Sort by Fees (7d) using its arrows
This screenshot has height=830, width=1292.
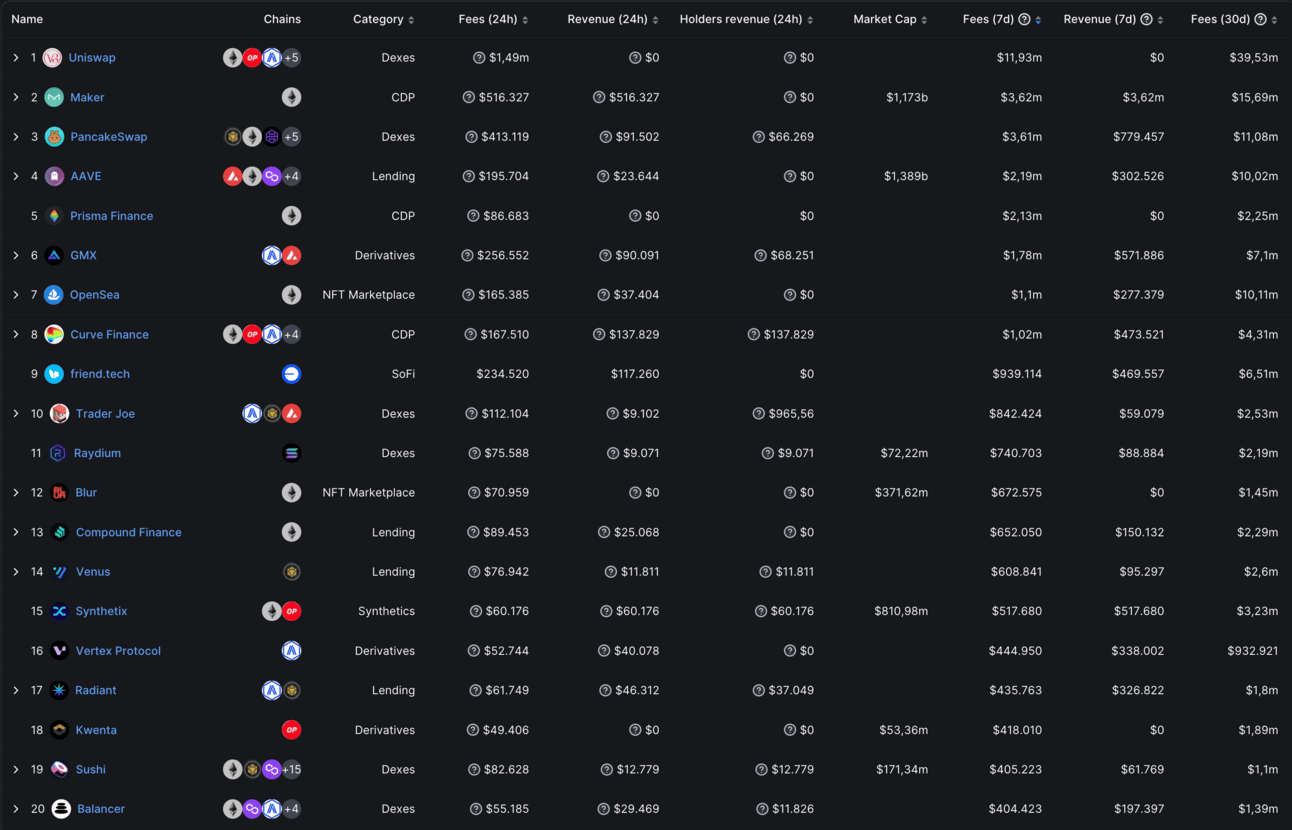tap(1038, 20)
